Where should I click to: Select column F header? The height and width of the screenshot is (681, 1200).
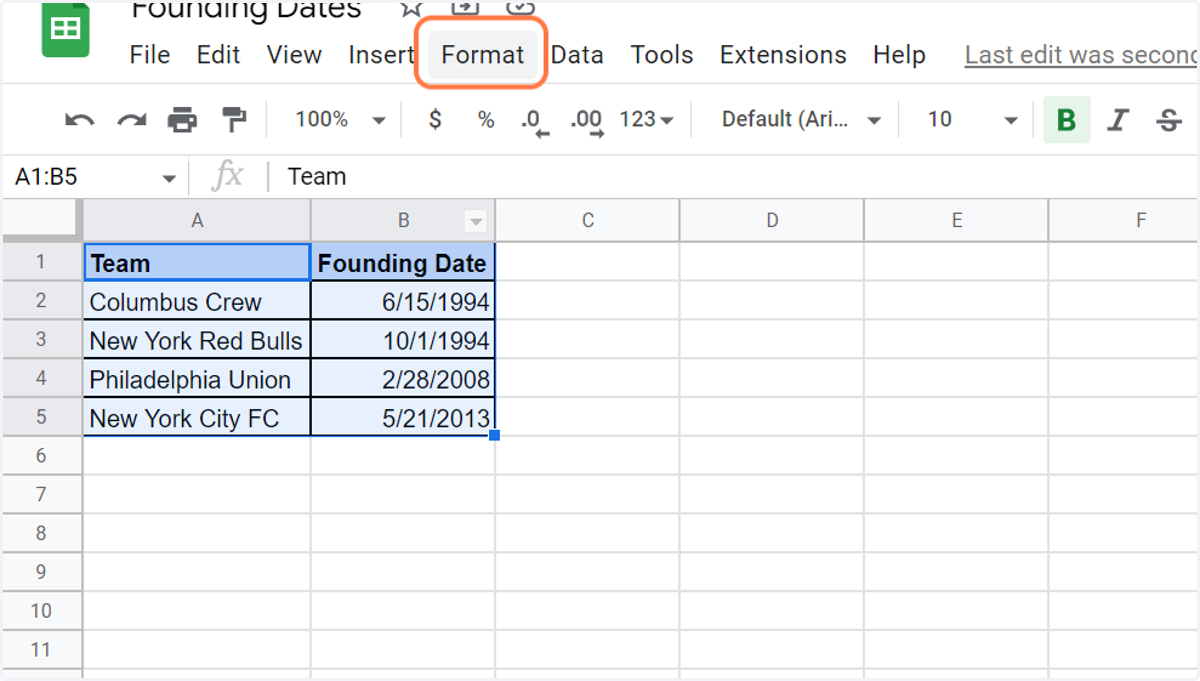pyautogui.click(x=1125, y=221)
